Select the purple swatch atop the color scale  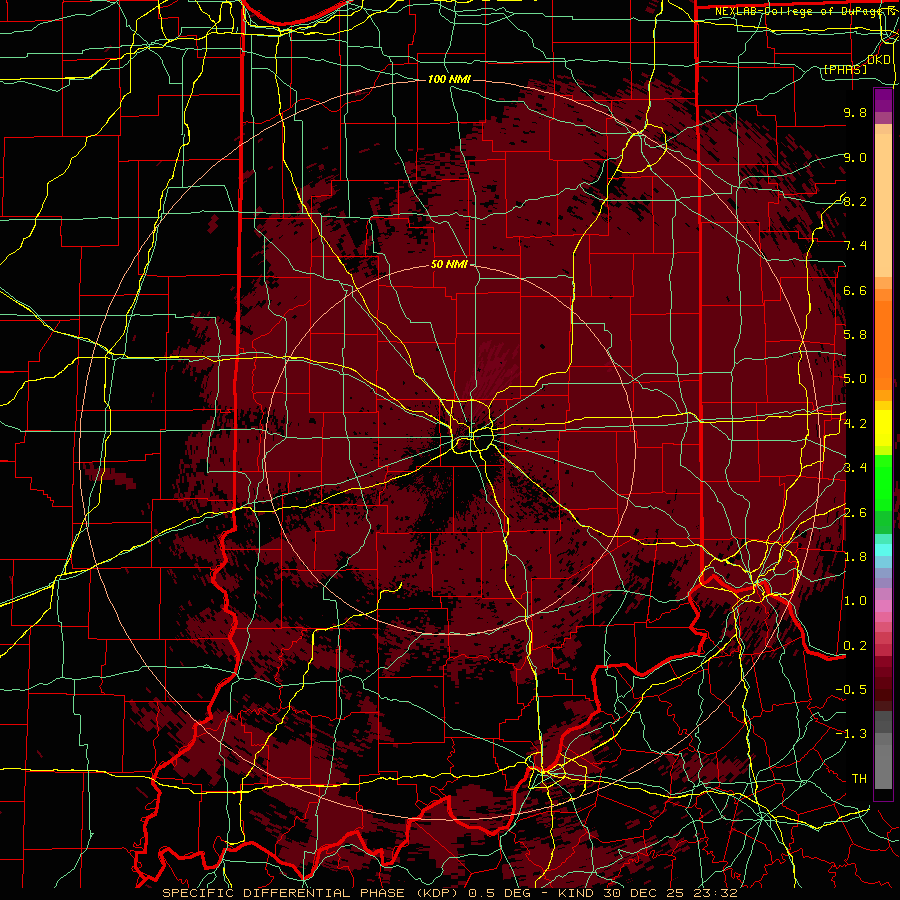(883, 100)
